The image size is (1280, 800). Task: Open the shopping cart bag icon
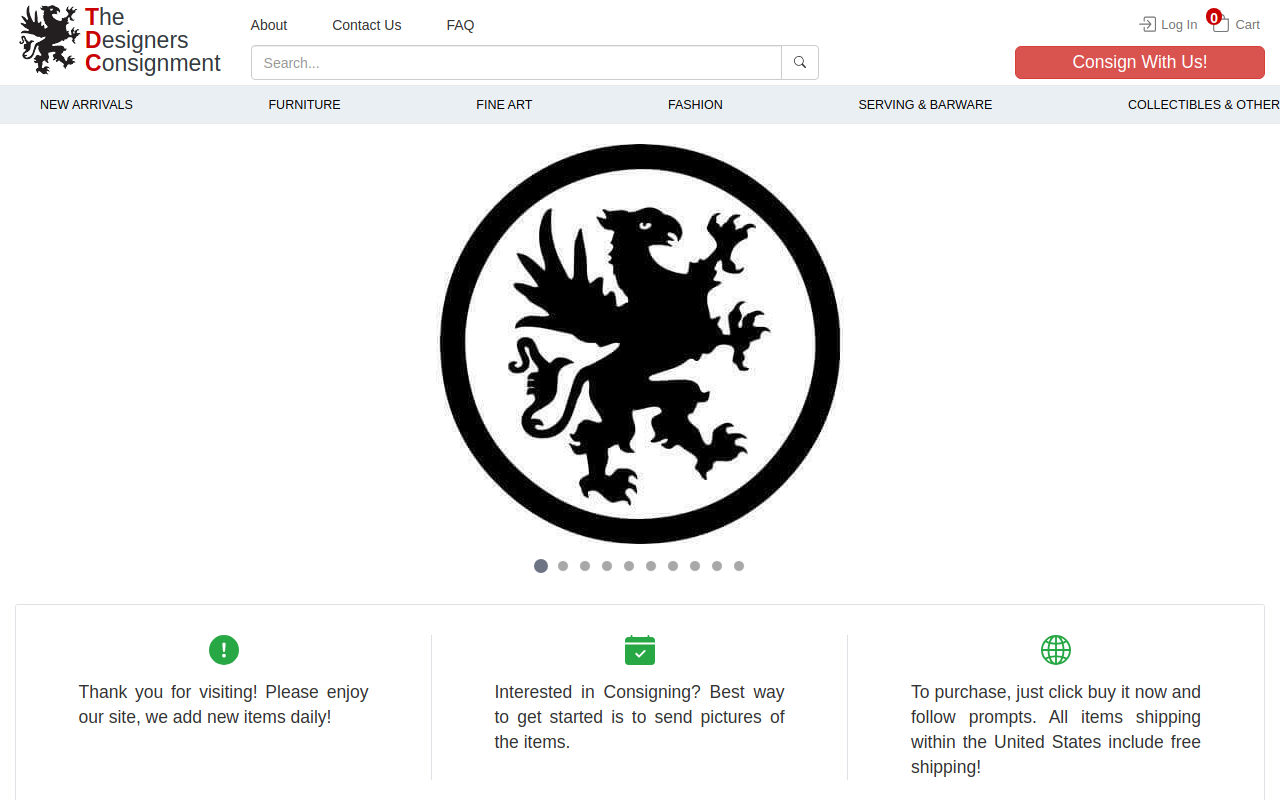[x=1221, y=24]
